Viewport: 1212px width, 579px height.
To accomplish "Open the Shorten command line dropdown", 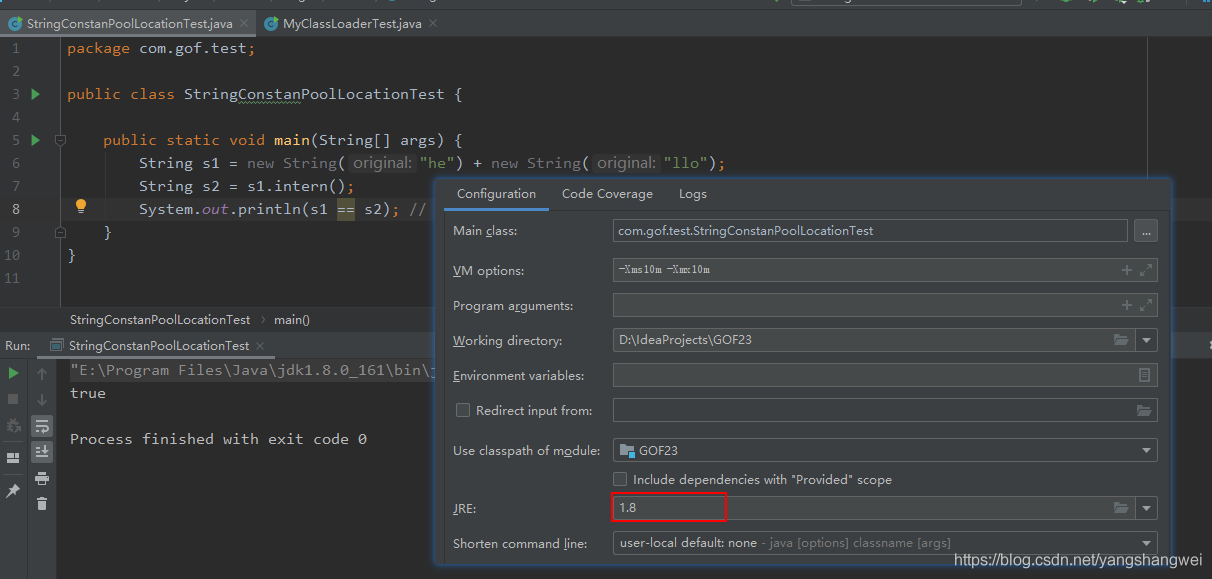I will tap(1146, 544).
